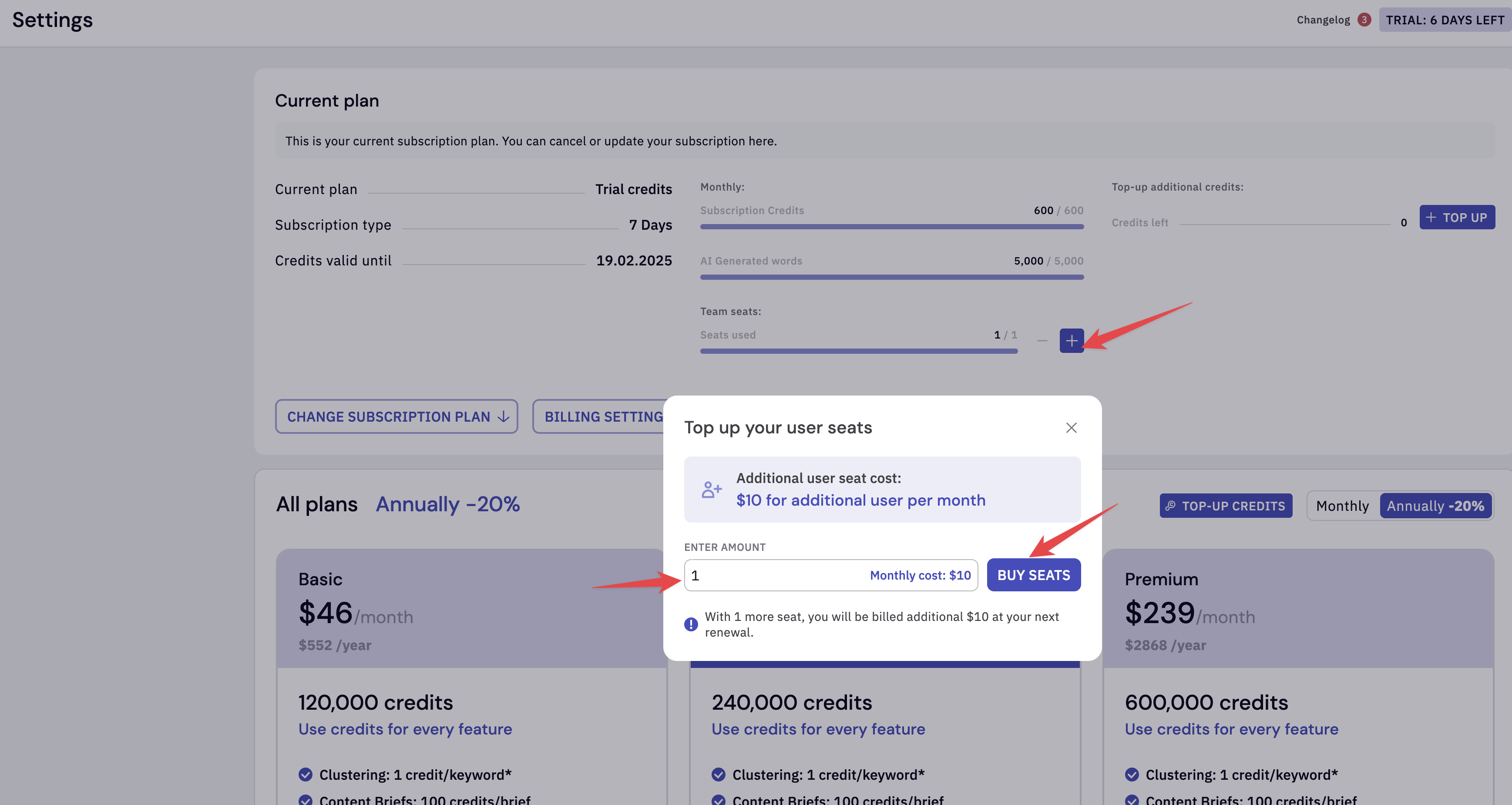The height and width of the screenshot is (805, 1512).
Task: Click the Premium plan Clustering checkmark icon
Action: click(1132, 775)
